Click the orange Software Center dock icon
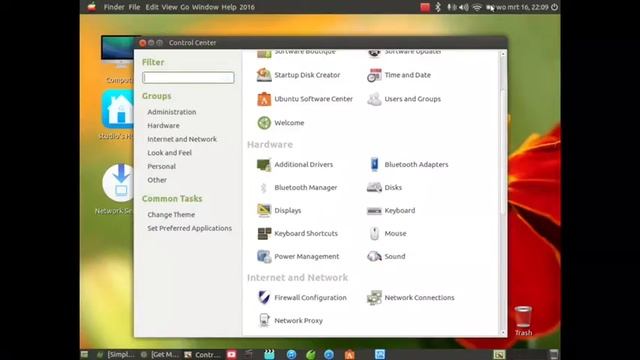Image resolution: width=640 pixels, height=360 pixels. 349,354
